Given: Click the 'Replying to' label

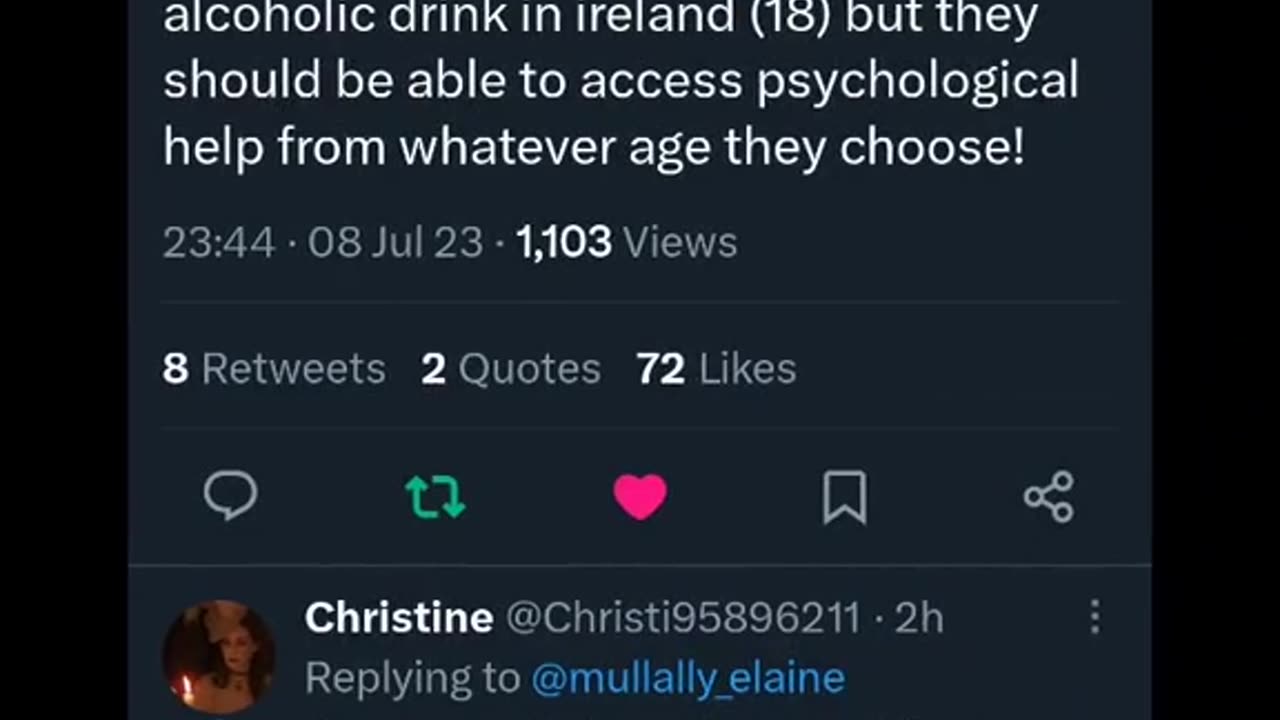Looking at the screenshot, I should (412, 678).
